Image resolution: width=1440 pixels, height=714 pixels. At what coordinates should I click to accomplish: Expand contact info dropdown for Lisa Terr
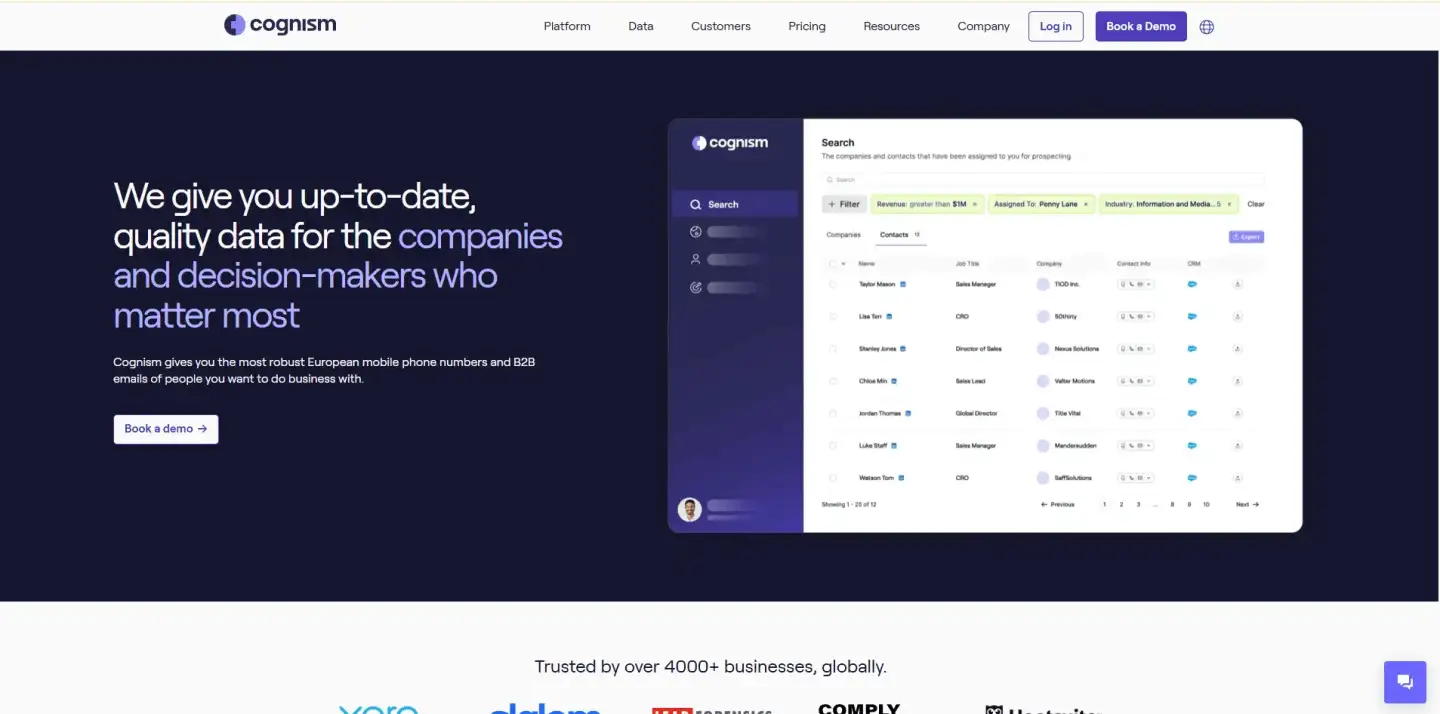pos(1149,316)
